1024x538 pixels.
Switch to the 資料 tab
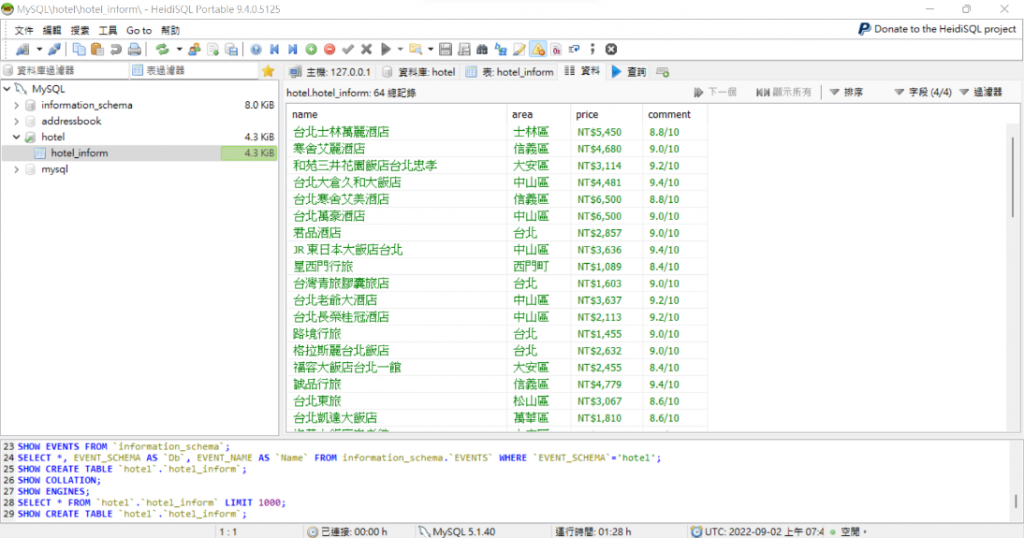click(x=582, y=72)
